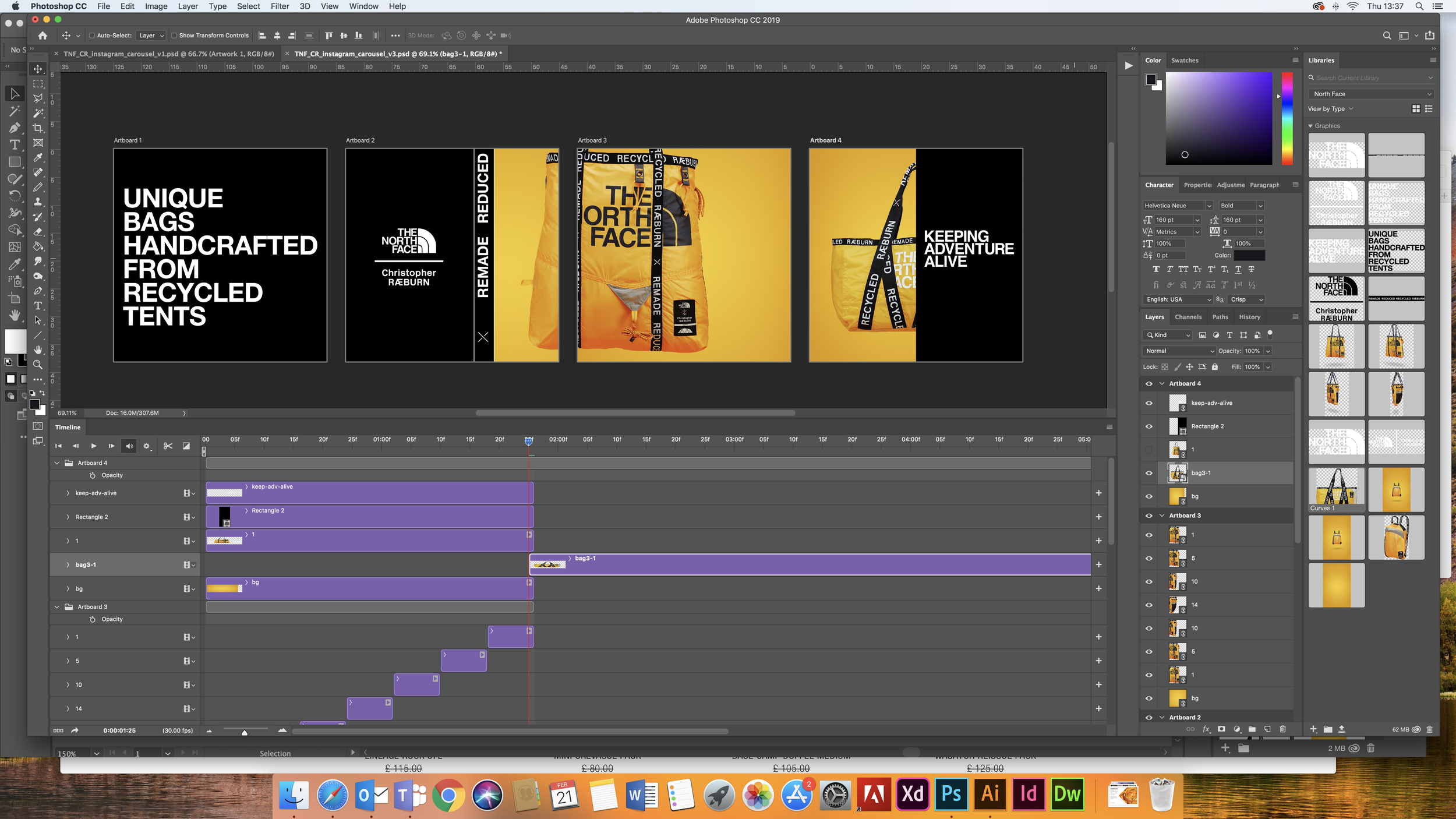Play the timeline animation
1456x819 pixels.
coord(94,446)
